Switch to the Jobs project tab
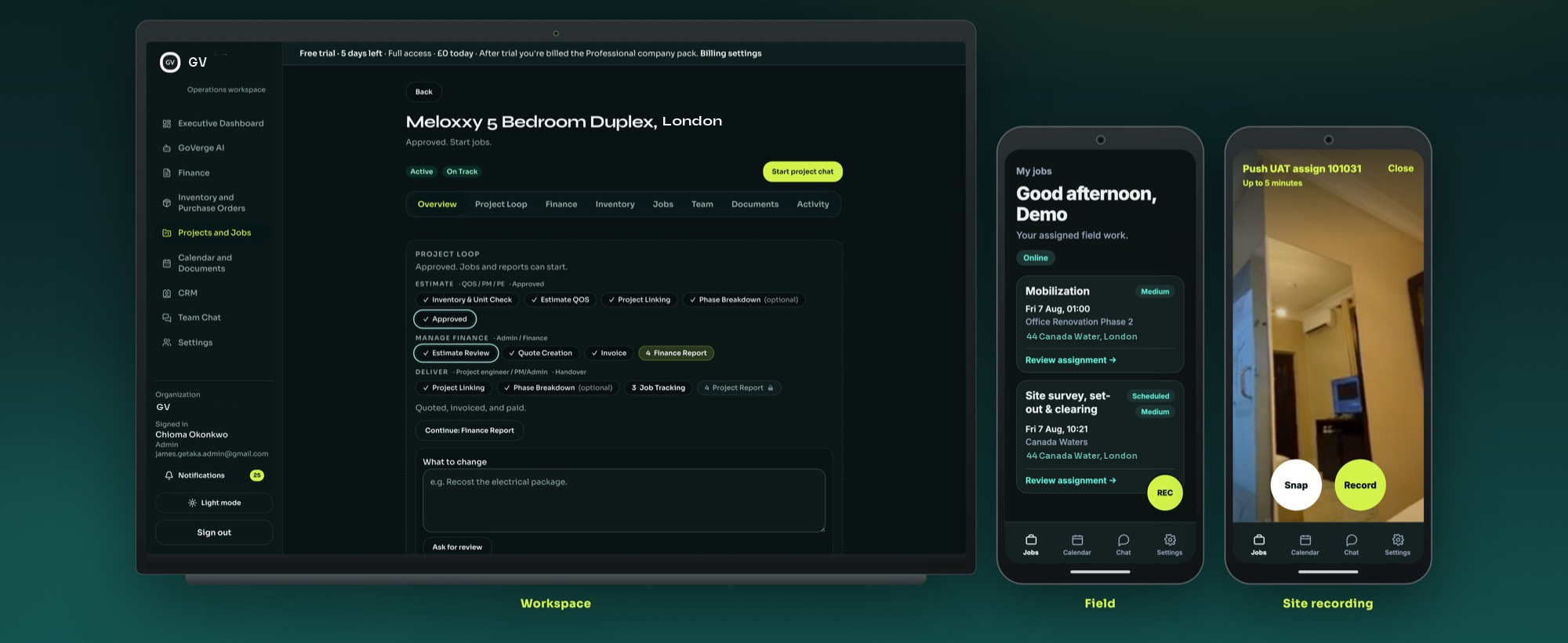The width and height of the screenshot is (1568, 643). click(662, 204)
